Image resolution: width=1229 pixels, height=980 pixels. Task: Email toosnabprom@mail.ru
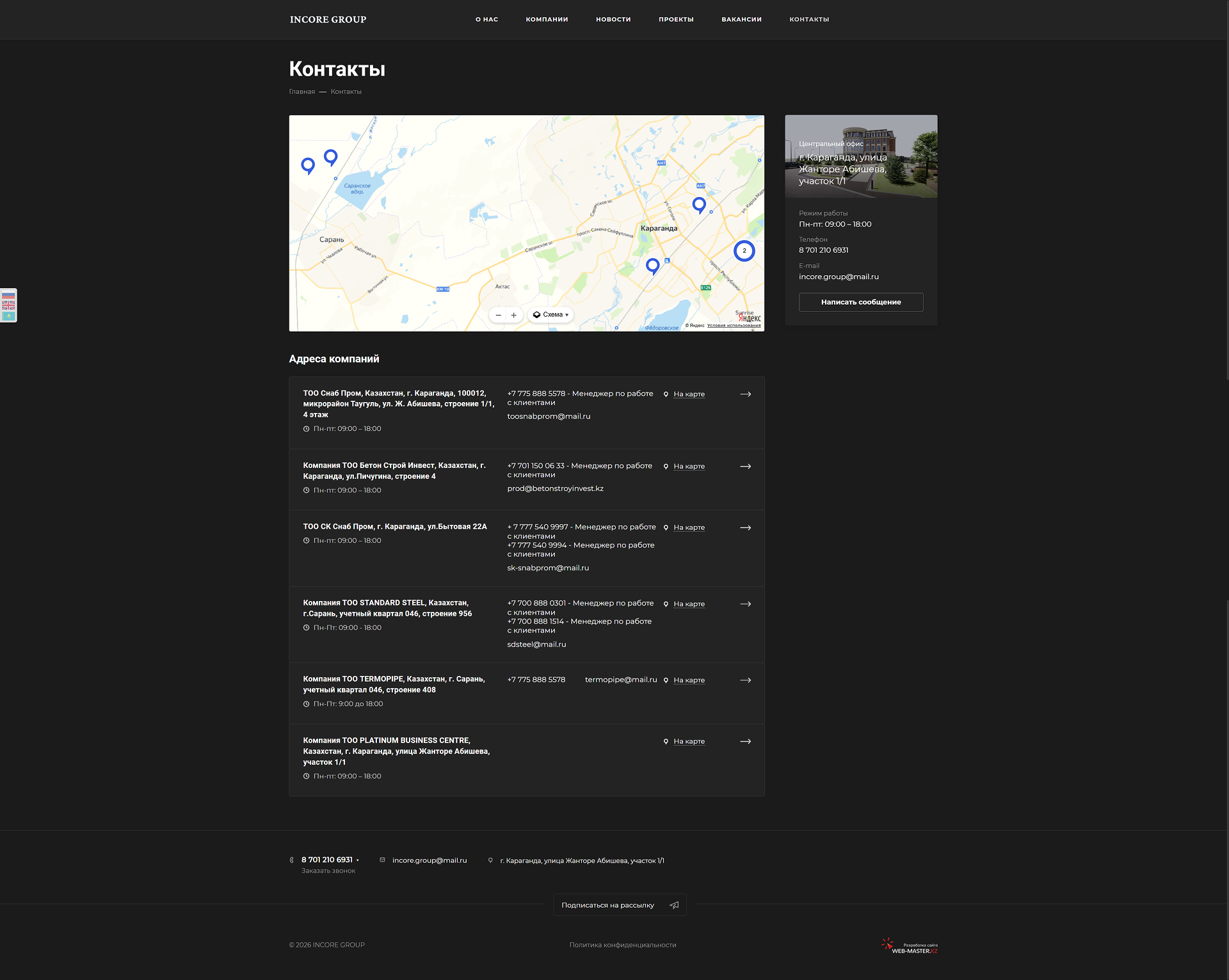click(x=549, y=417)
